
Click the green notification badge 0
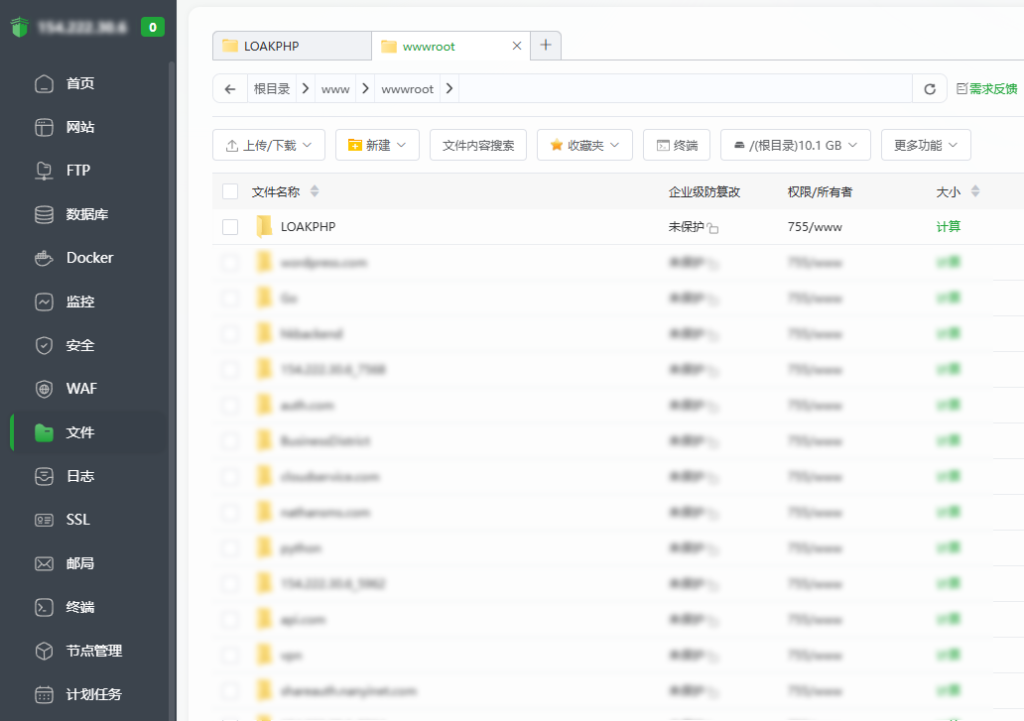click(153, 27)
